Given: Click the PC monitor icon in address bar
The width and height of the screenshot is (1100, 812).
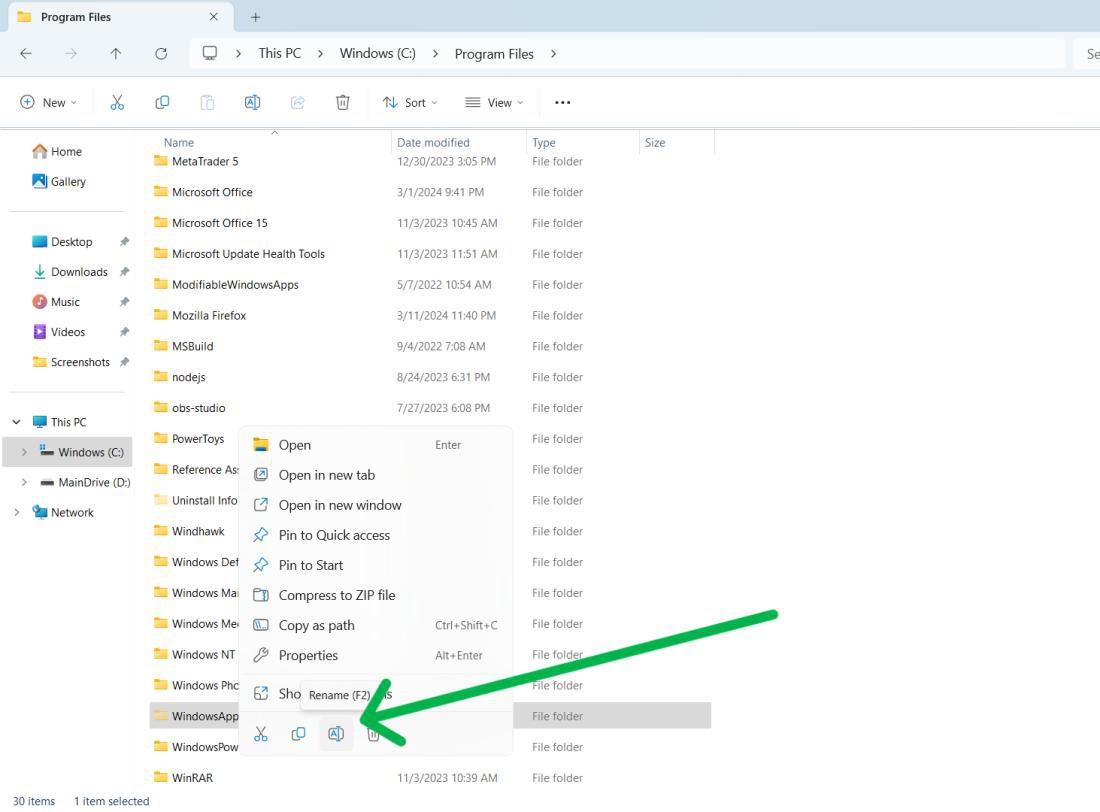Looking at the screenshot, I should [210, 53].
